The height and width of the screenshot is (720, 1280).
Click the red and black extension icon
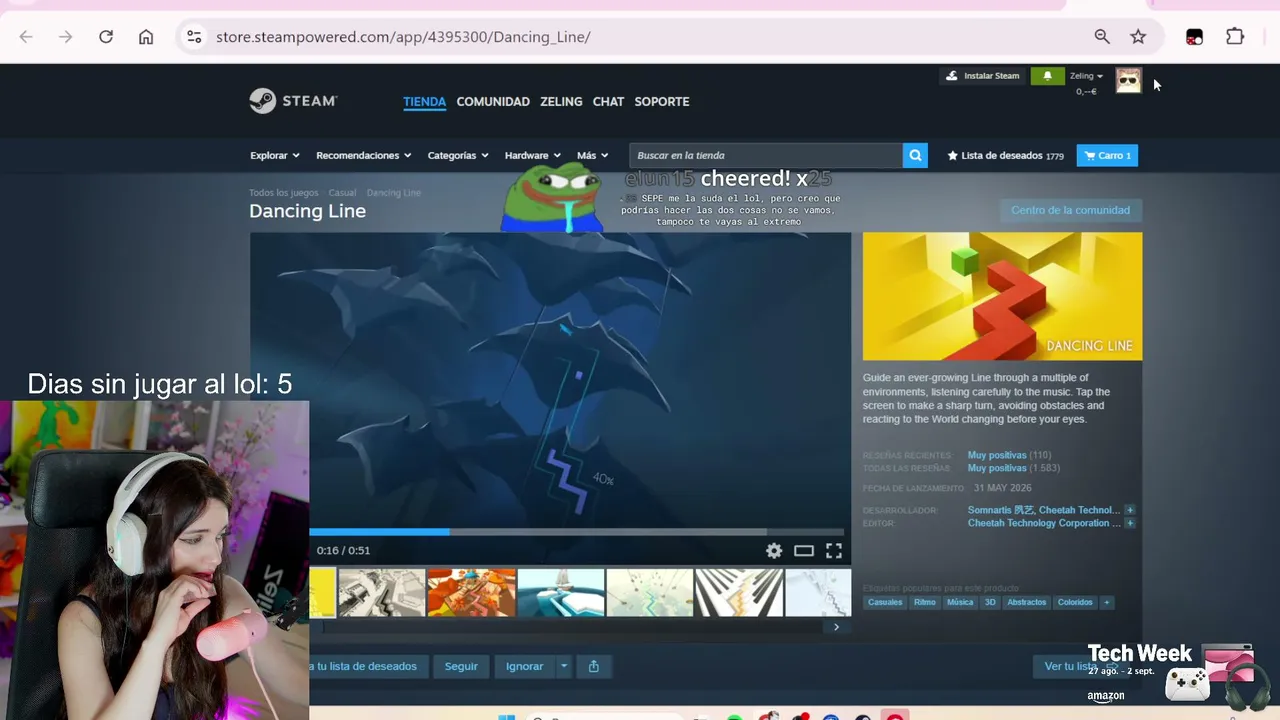(1194, 37)
